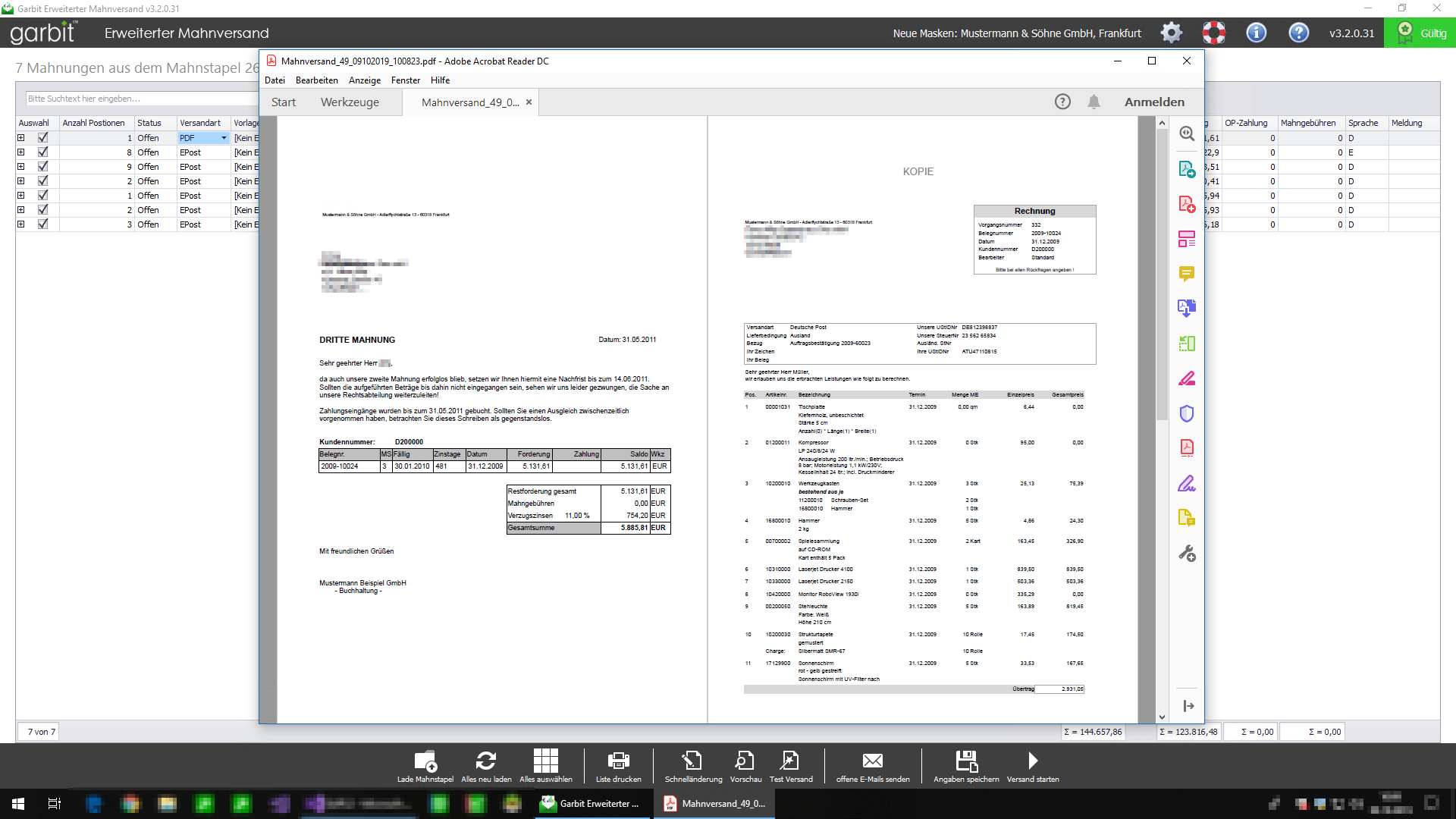Image resolution: width=1456 pixels, height=819 pixels.
Task: Open Vorschau preview icon
Action: (745, 761)
